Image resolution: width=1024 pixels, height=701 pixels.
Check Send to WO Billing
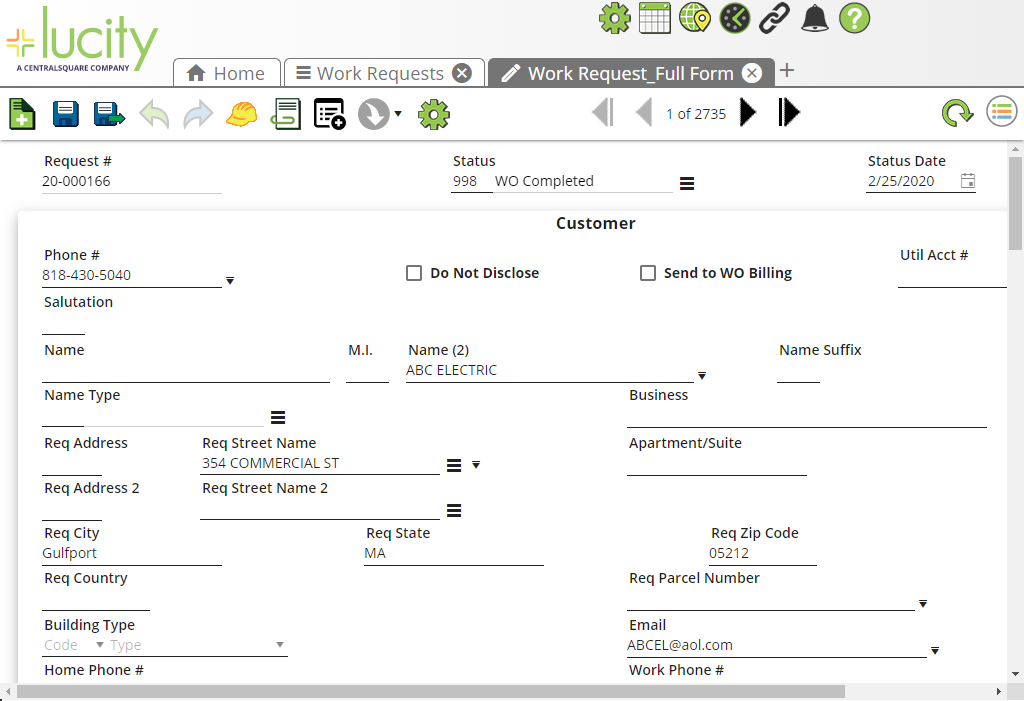click(647, 272)
